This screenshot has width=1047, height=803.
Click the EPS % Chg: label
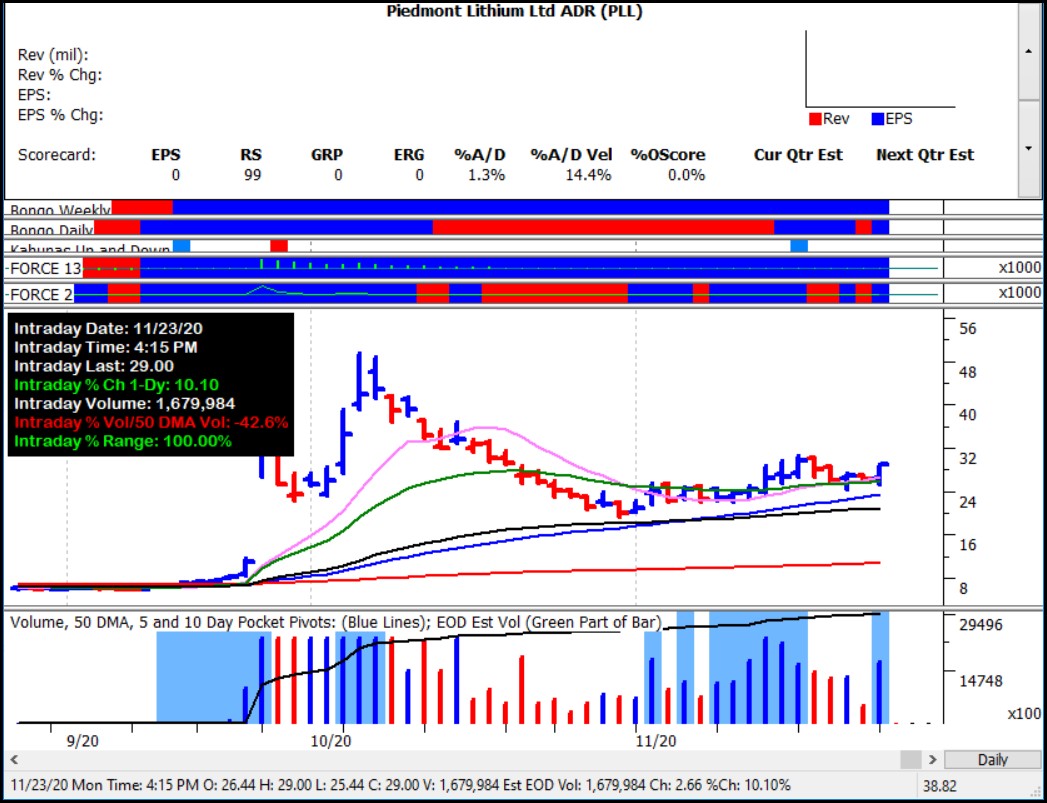[61, 115]
